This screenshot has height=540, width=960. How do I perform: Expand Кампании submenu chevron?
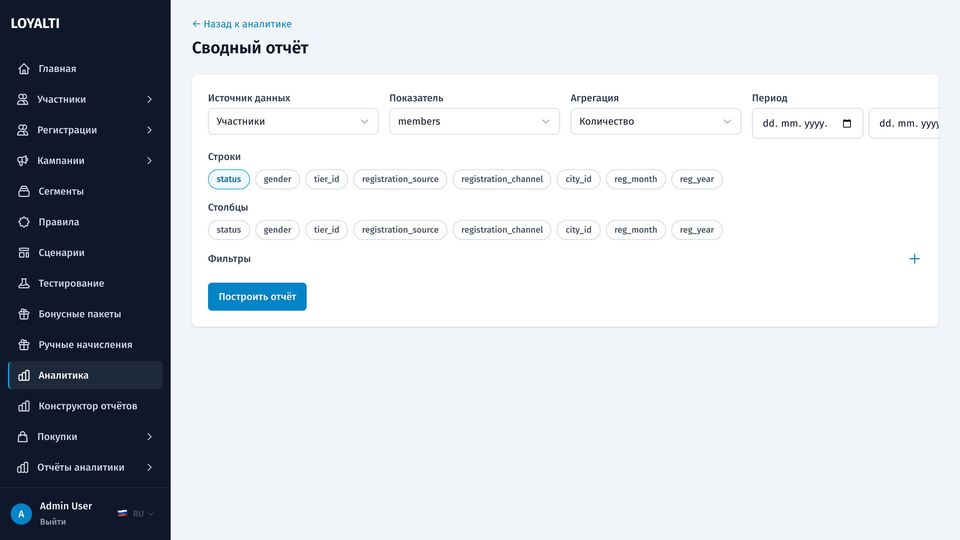tap(149, 160)
